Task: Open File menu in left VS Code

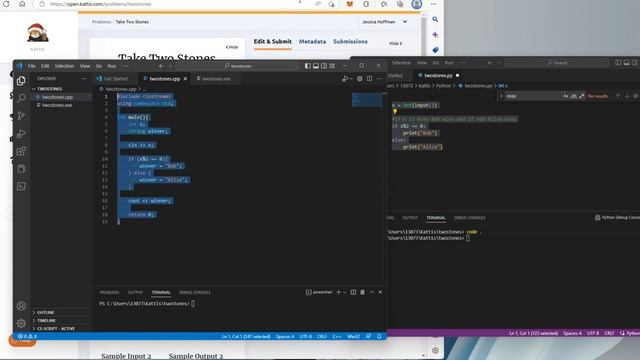Action: 31,66
